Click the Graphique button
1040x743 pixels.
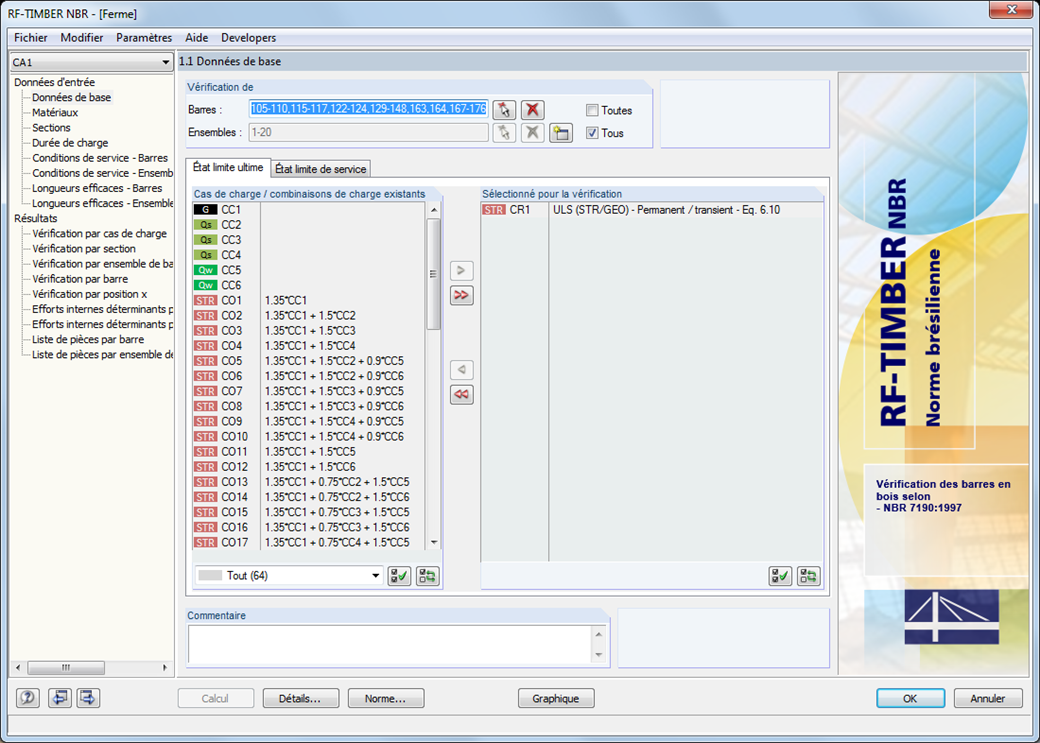pyautogui.click(x=556, y=698)
